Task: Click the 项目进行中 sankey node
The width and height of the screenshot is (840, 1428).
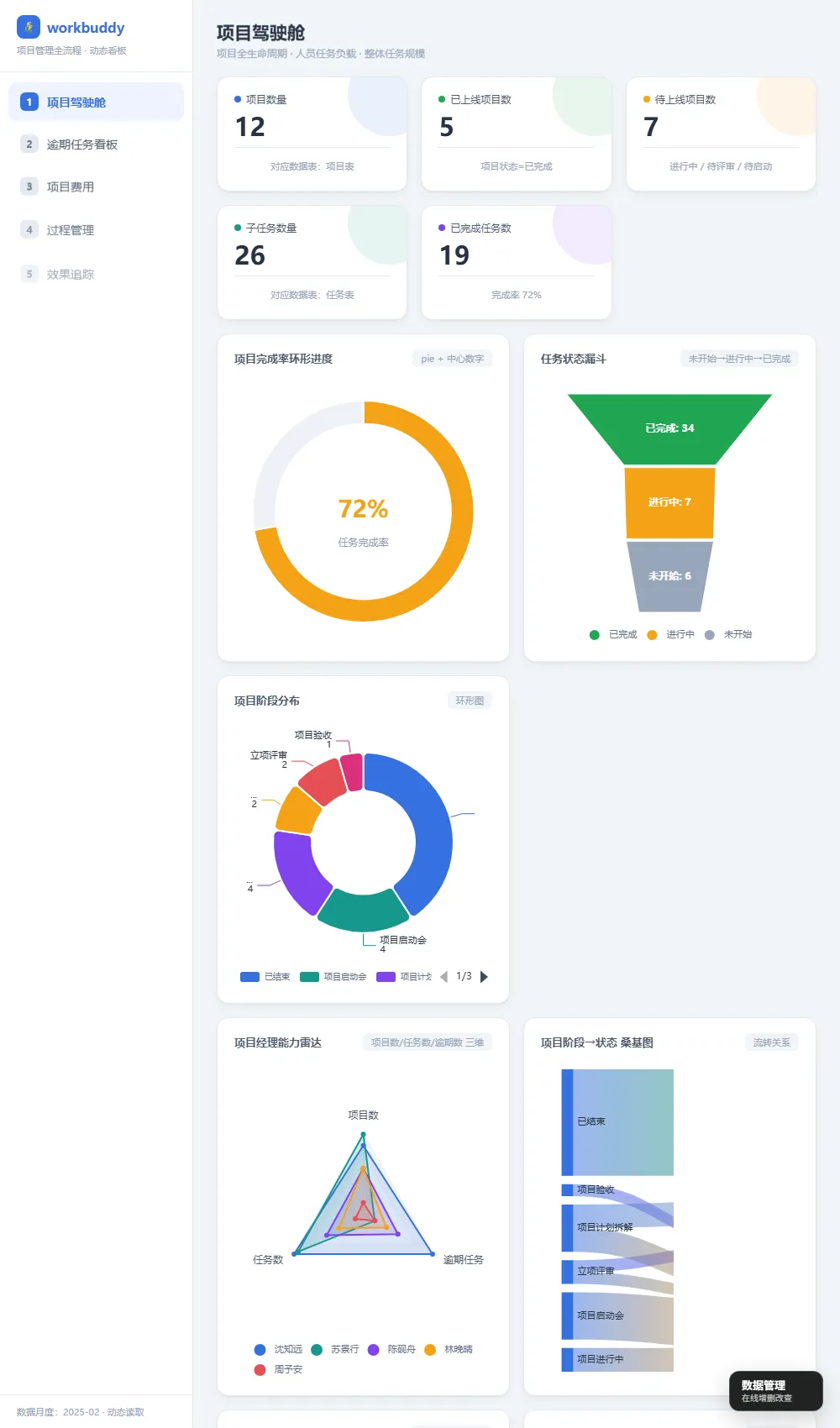Action: [x=567, y=1359]
